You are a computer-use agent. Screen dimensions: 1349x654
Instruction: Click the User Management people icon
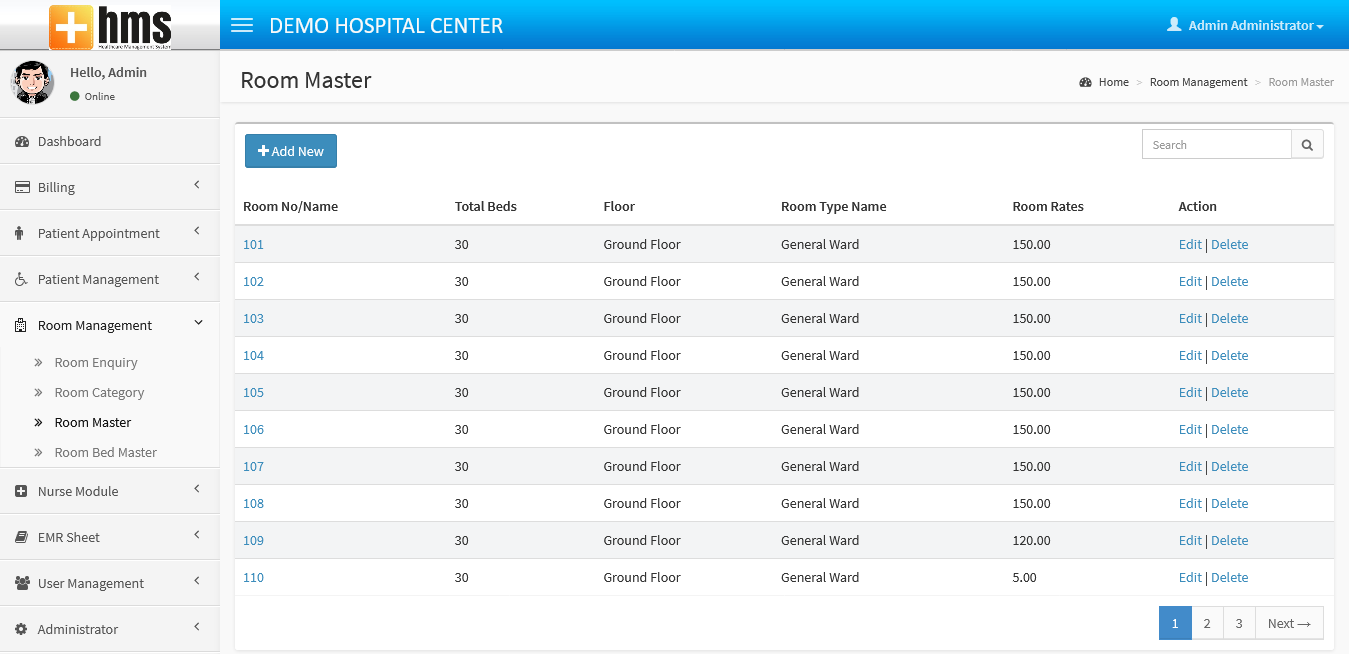tap(21, 584)
